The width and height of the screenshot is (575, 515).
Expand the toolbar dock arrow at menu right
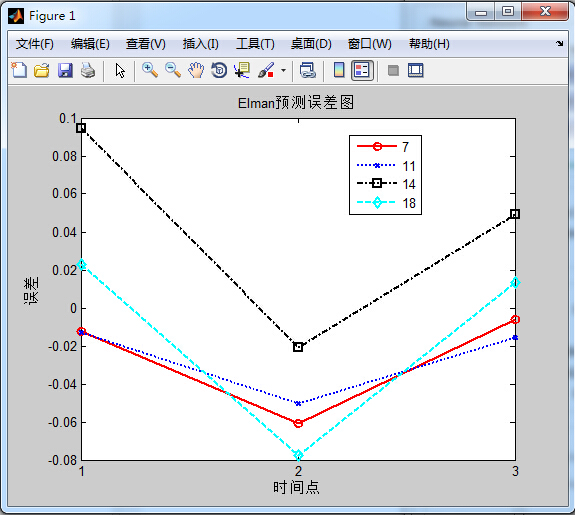point(559,44)
